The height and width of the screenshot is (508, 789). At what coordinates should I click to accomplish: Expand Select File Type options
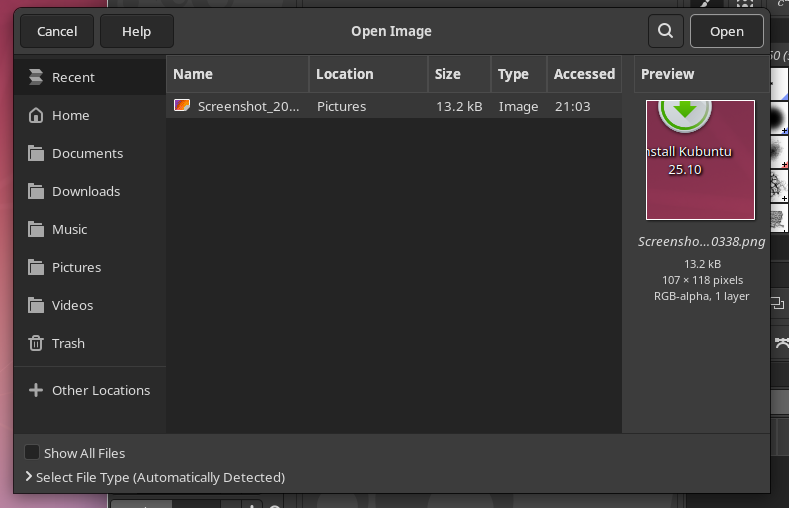click(160, 477)
